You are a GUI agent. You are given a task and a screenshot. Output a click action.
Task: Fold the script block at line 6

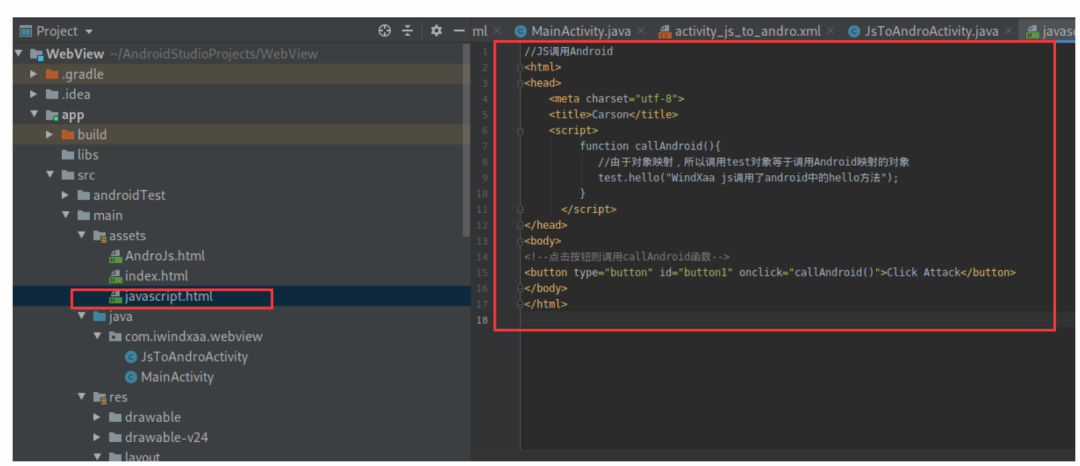(520, 130)
